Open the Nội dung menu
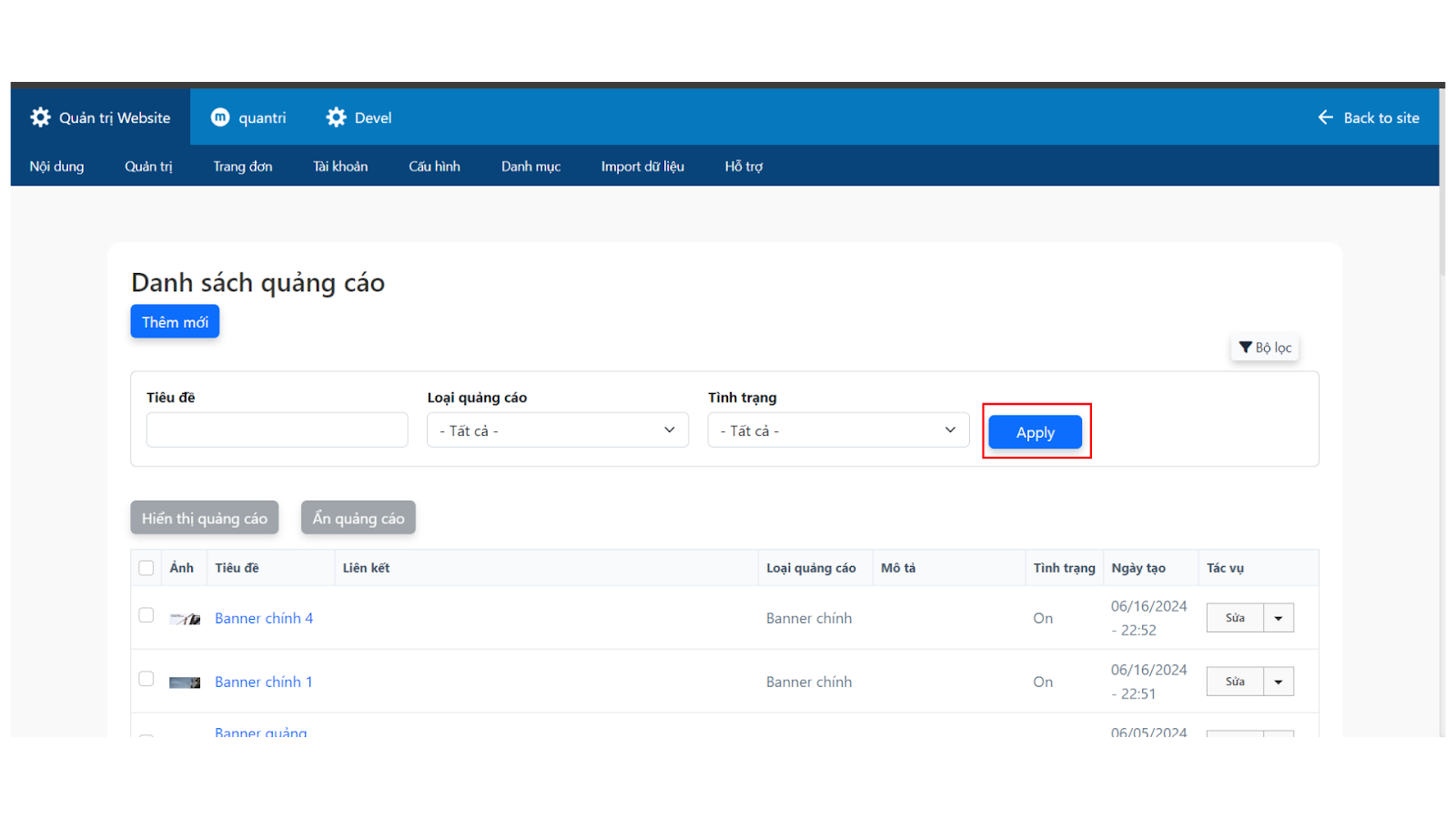Screen dimensions: 1456x819 56,167
